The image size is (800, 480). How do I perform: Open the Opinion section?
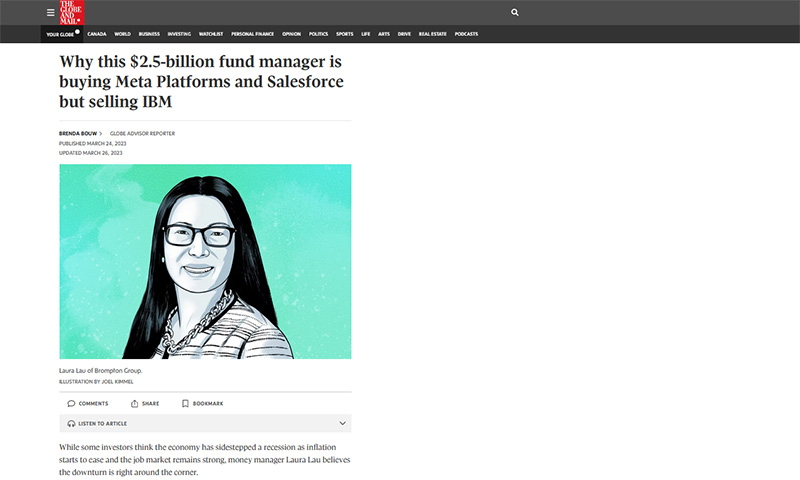tap(291, 34)
